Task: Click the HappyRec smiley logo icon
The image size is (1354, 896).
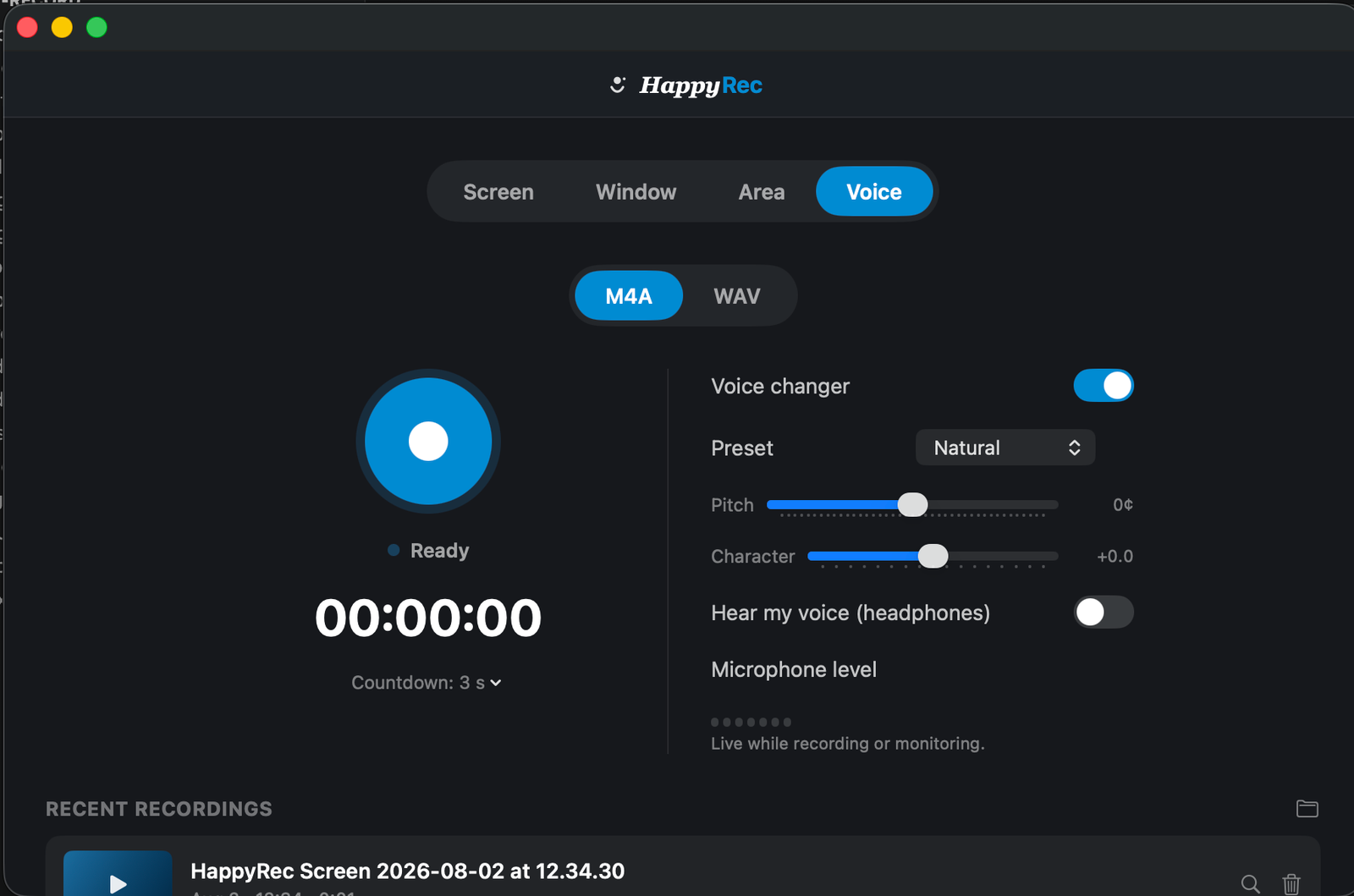Action: click(x=618, y=85)
